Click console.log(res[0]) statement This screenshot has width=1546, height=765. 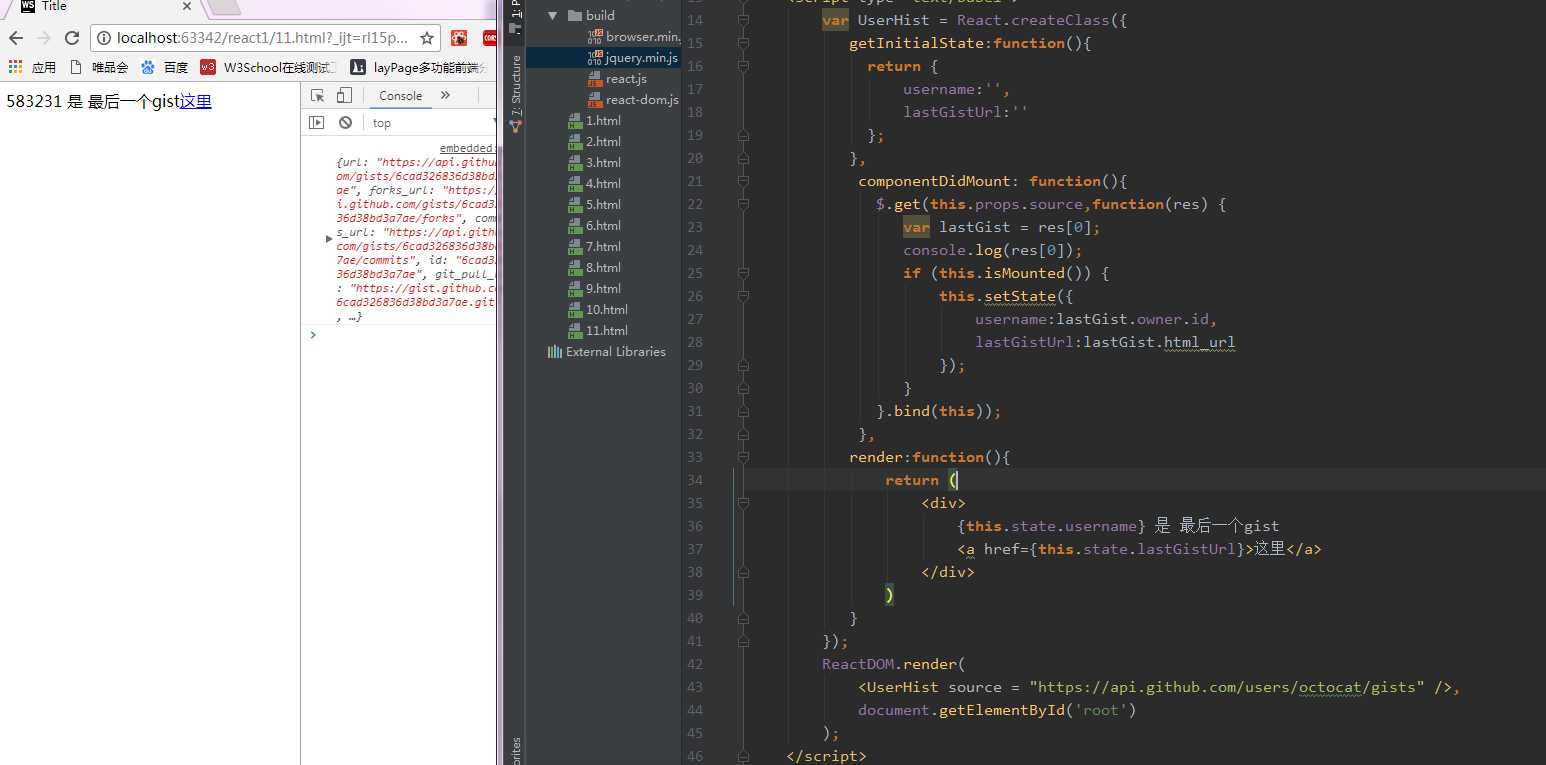pyautogui.click(x=993, y=250)
